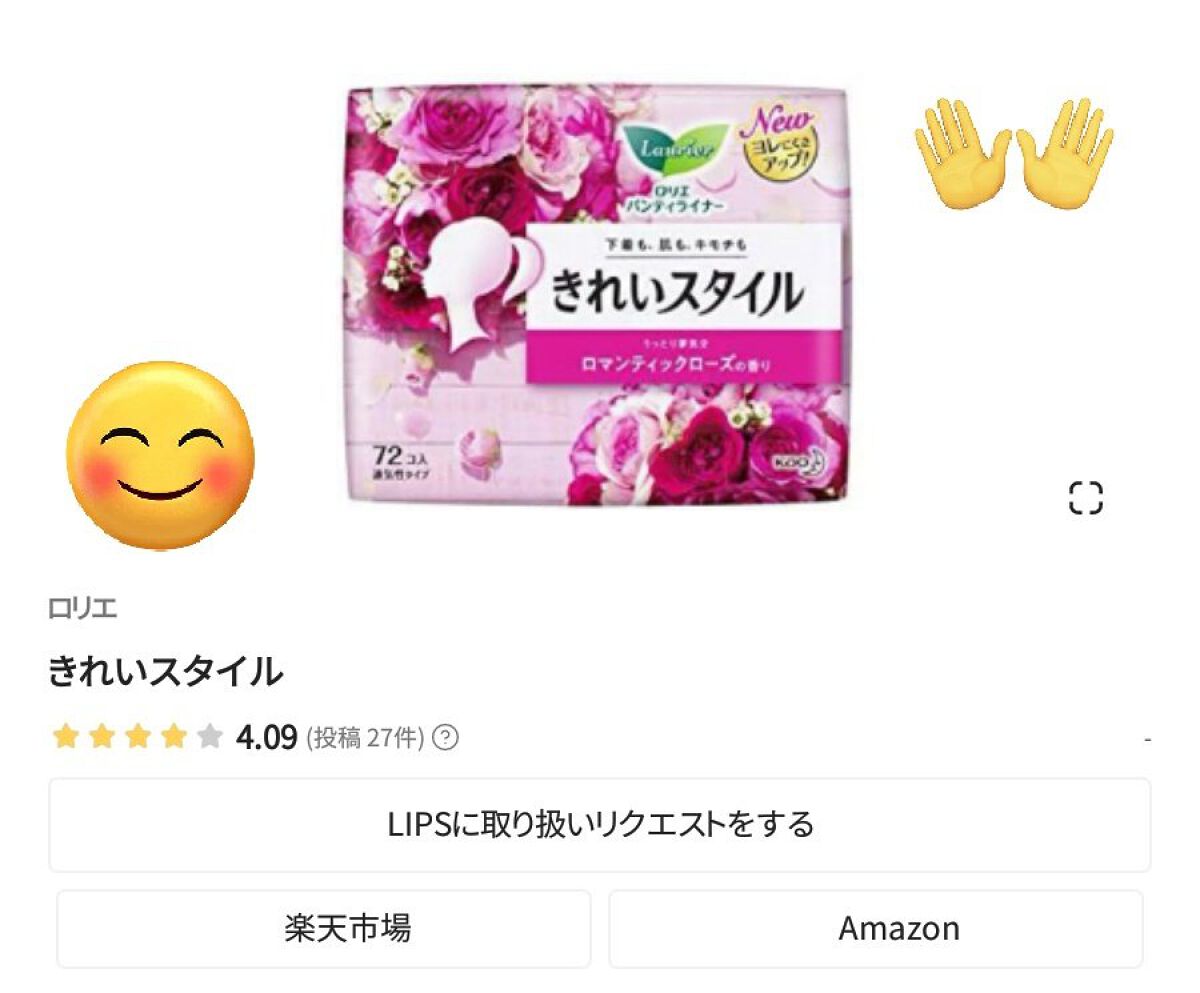The width and height of the screenshot is (1200, 993).
Task: Open the ロリエ brand link
Action: pyautogui.click(x=83, y=608)
